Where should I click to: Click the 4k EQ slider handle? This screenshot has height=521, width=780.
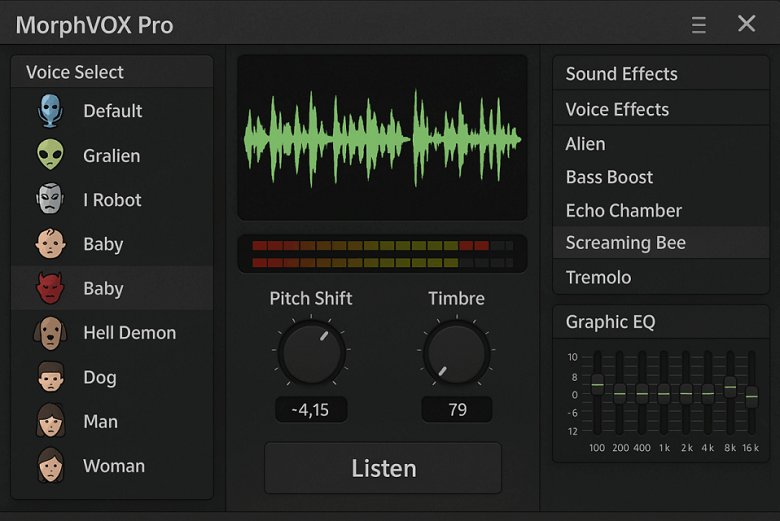pyautogui.click(x=708, y=394)
